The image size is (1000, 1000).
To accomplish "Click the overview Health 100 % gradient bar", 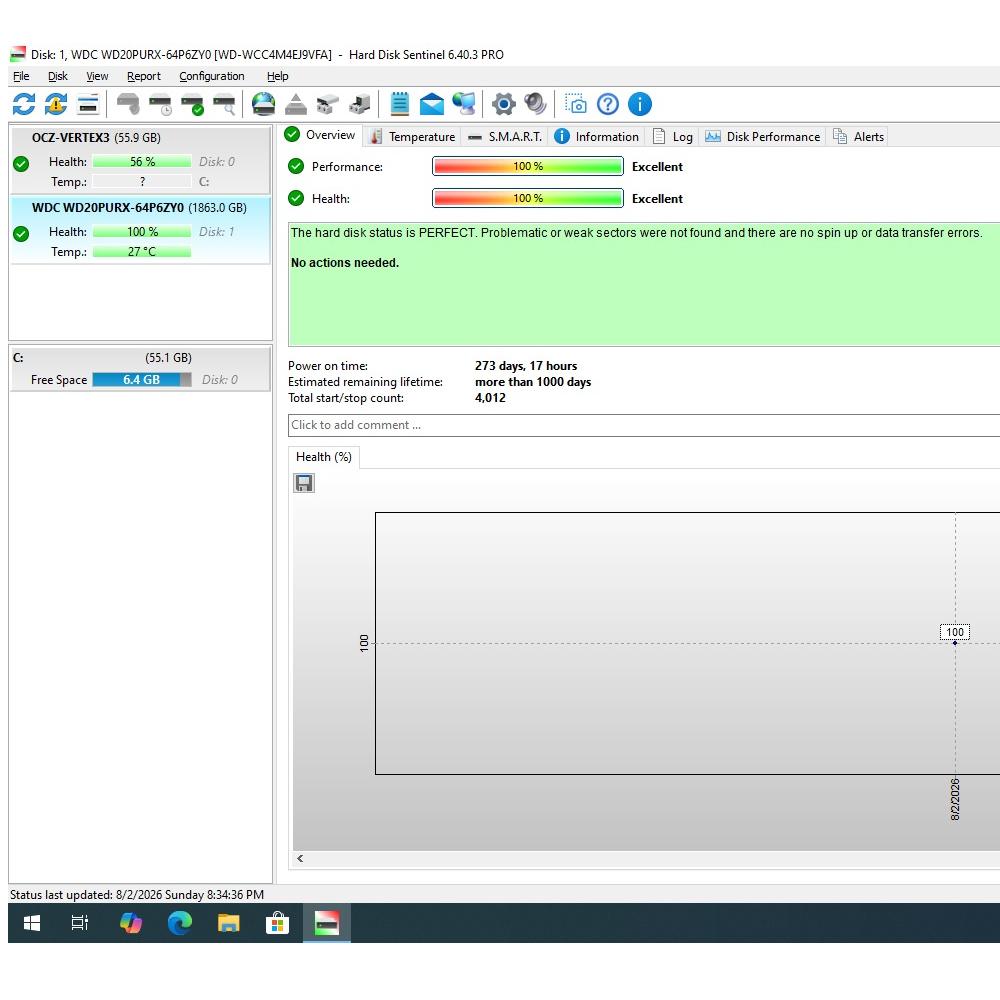I will coord(527,198).
